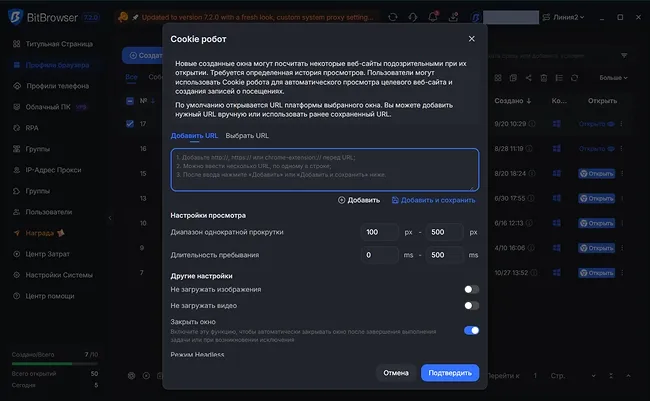
Task: Click the headset support icon
Action: click(412, 17)
